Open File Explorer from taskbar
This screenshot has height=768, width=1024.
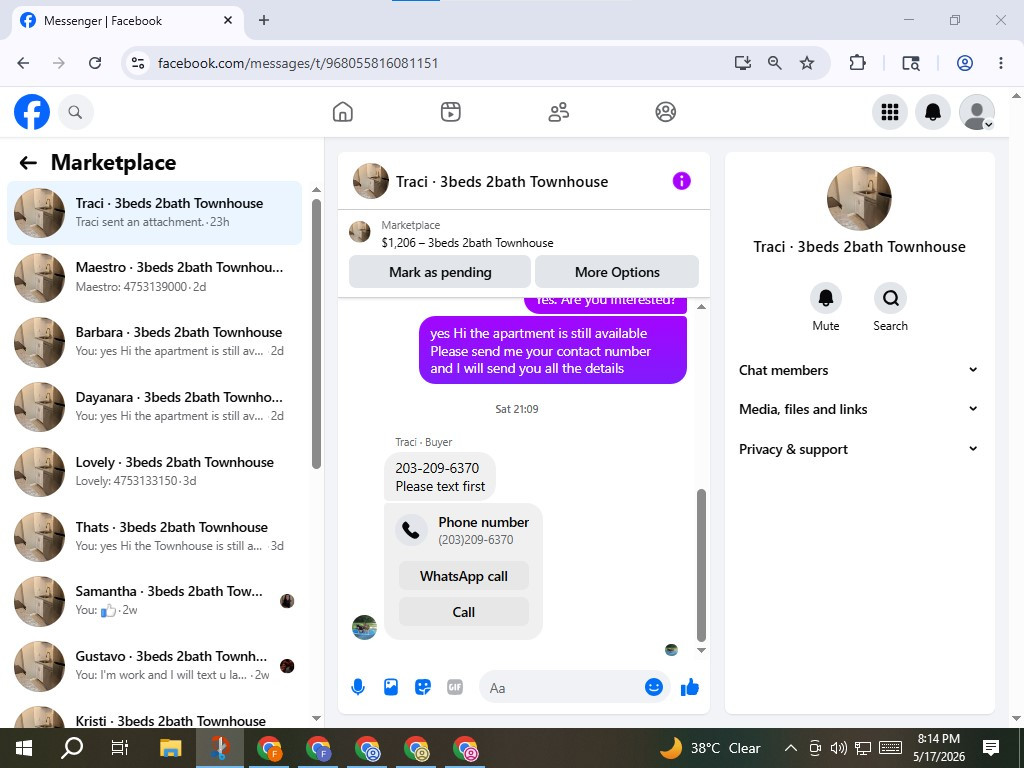(170, 748)
